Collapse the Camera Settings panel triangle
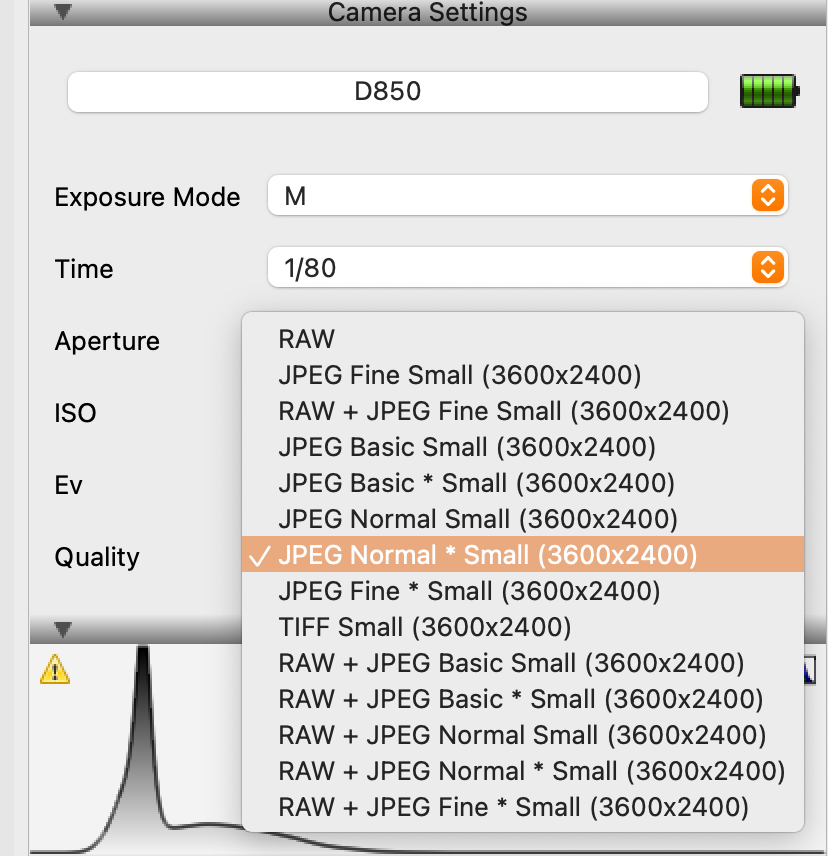Image resolution: width=828 pixels, height=856 pixels. (x=63, y=11)
